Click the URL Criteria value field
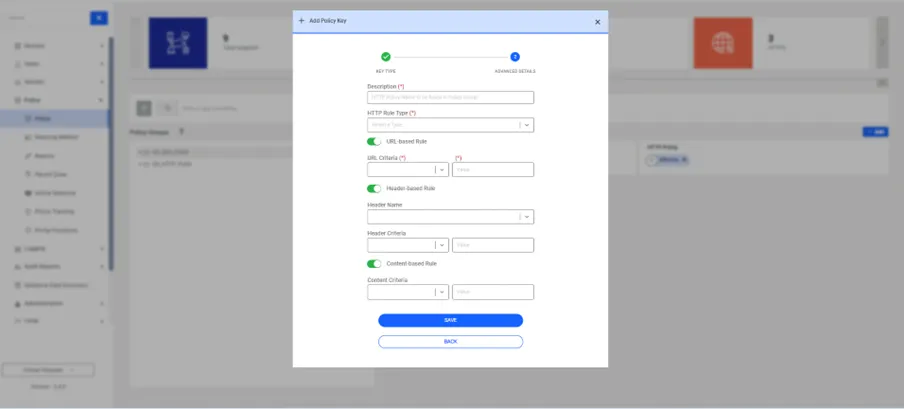The width and height of the screenshot is (904, 409). coord(493,170)
